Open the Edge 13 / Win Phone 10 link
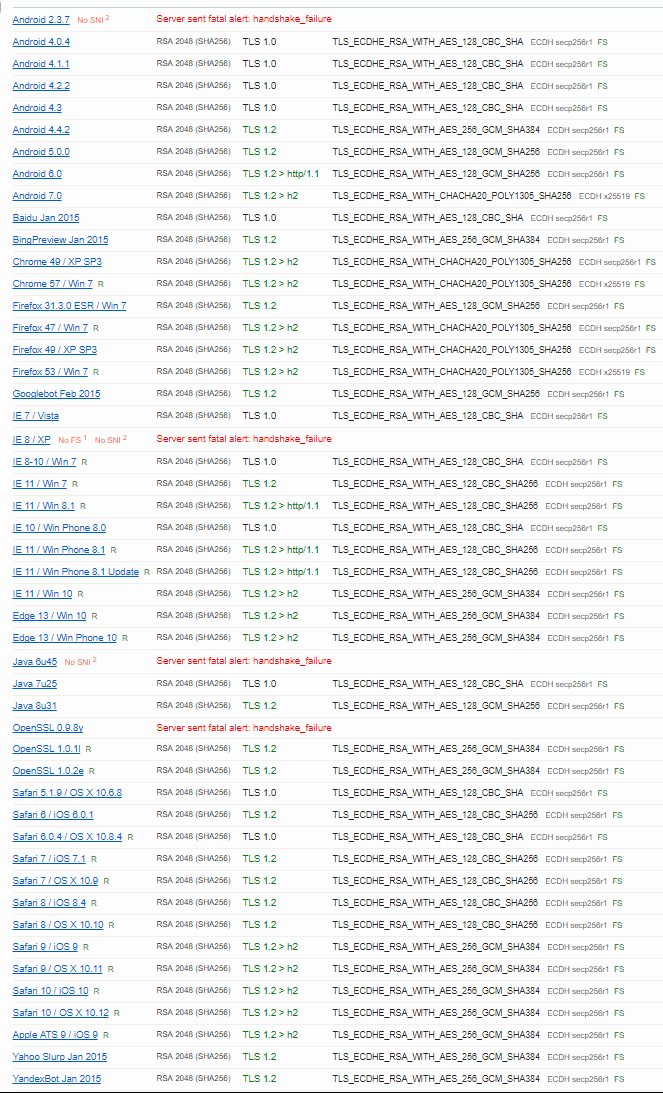The width and height of the screenshot is (663, 1093). click(65, 637)
